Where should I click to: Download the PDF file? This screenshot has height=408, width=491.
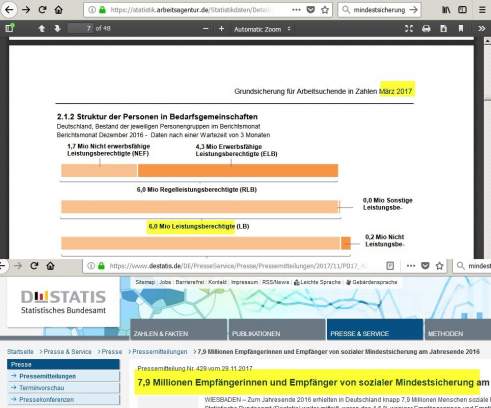pos(443,29)
